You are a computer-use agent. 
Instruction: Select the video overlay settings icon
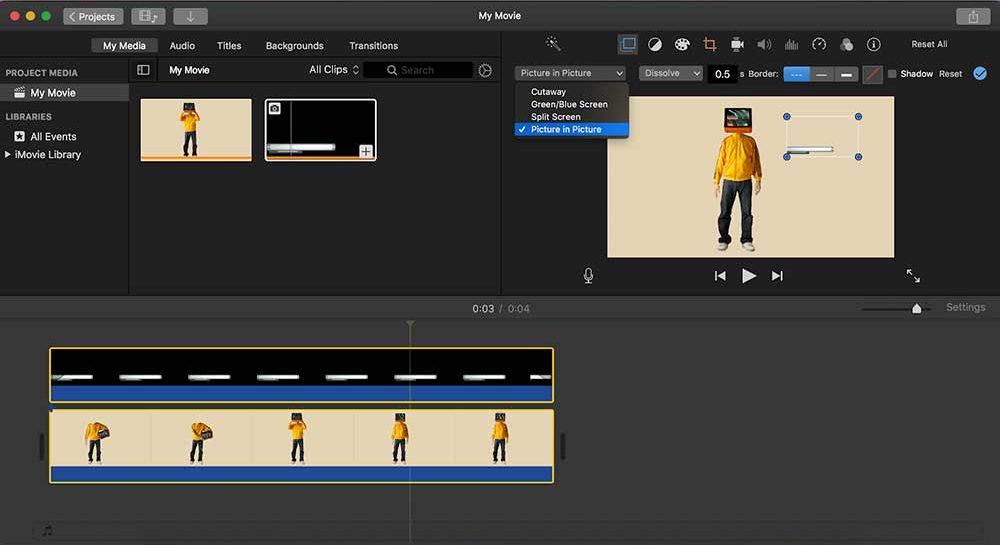point(628,44)
